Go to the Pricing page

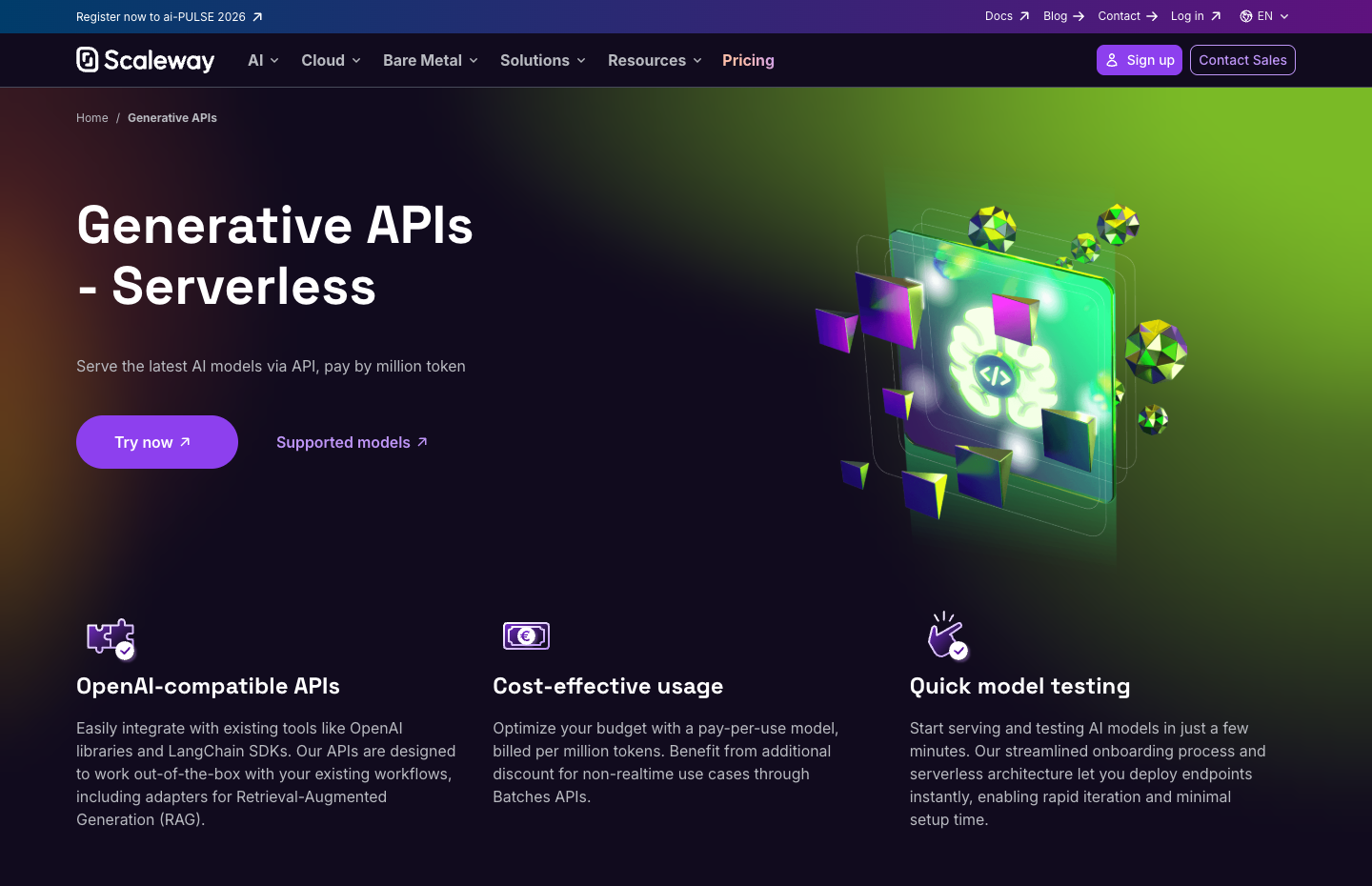click(x=748, y=60)
